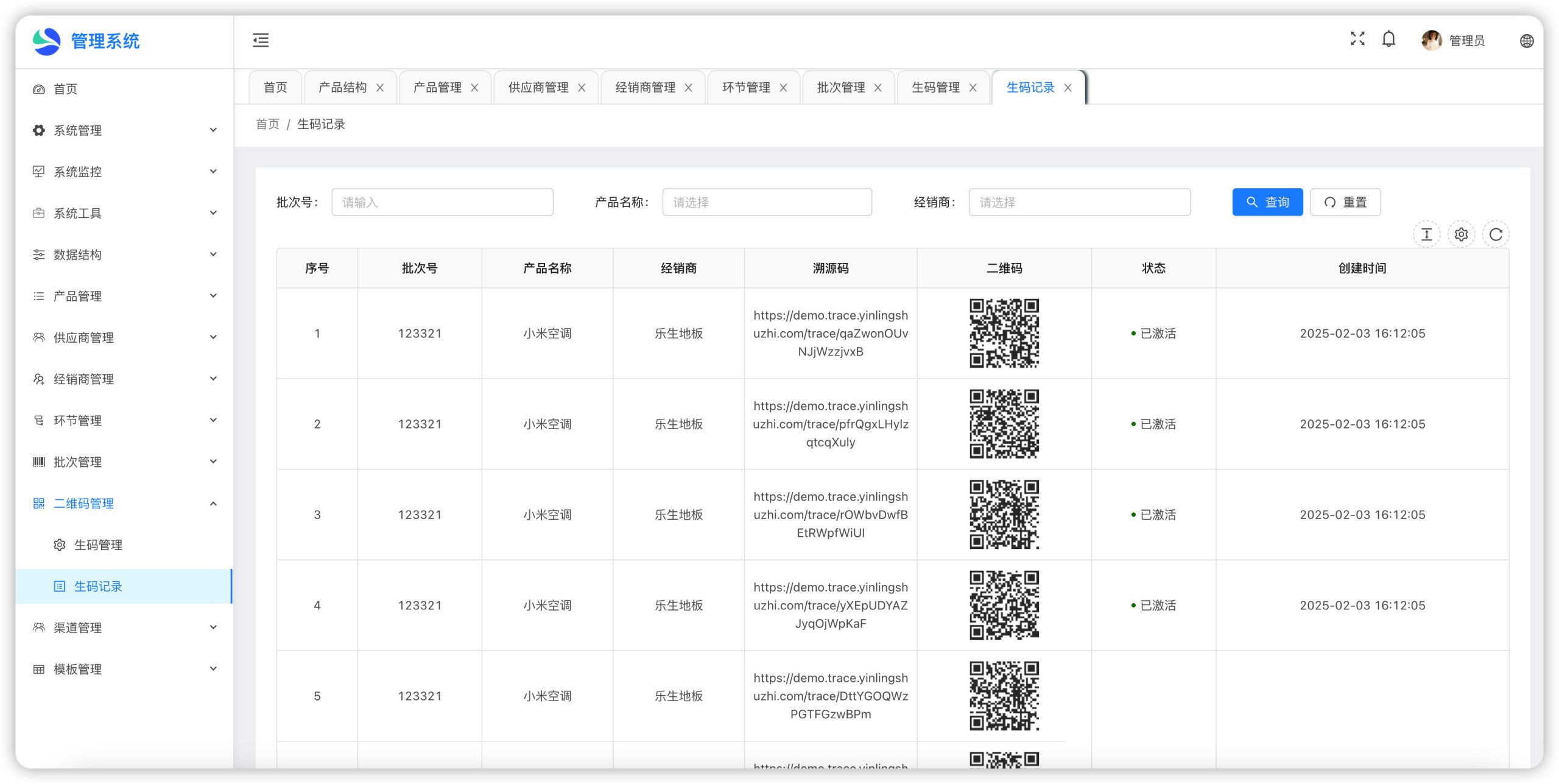Click 首页 in the breadcrumb

267,124
